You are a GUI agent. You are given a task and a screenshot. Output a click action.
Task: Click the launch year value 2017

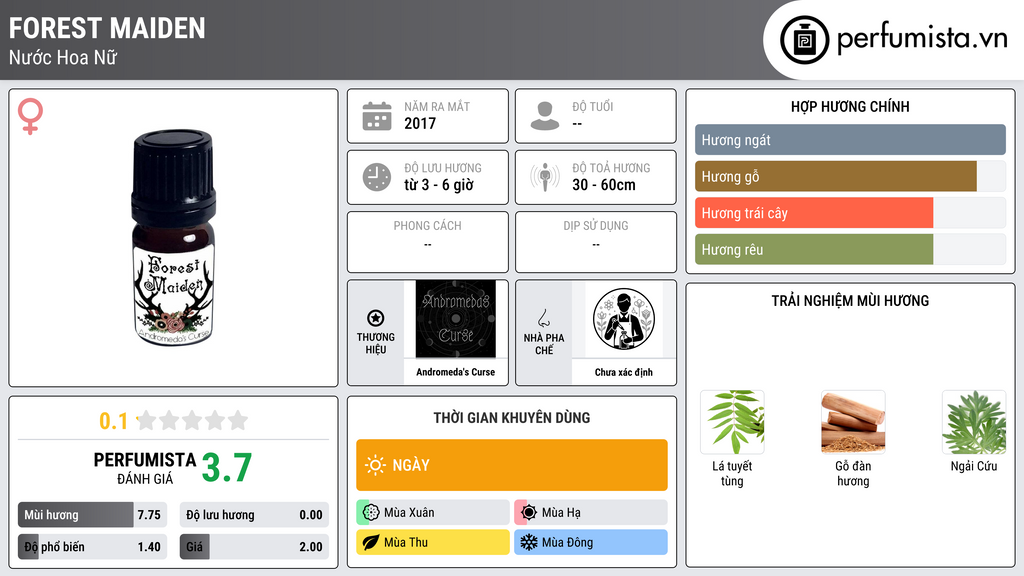tap(420, 123)
